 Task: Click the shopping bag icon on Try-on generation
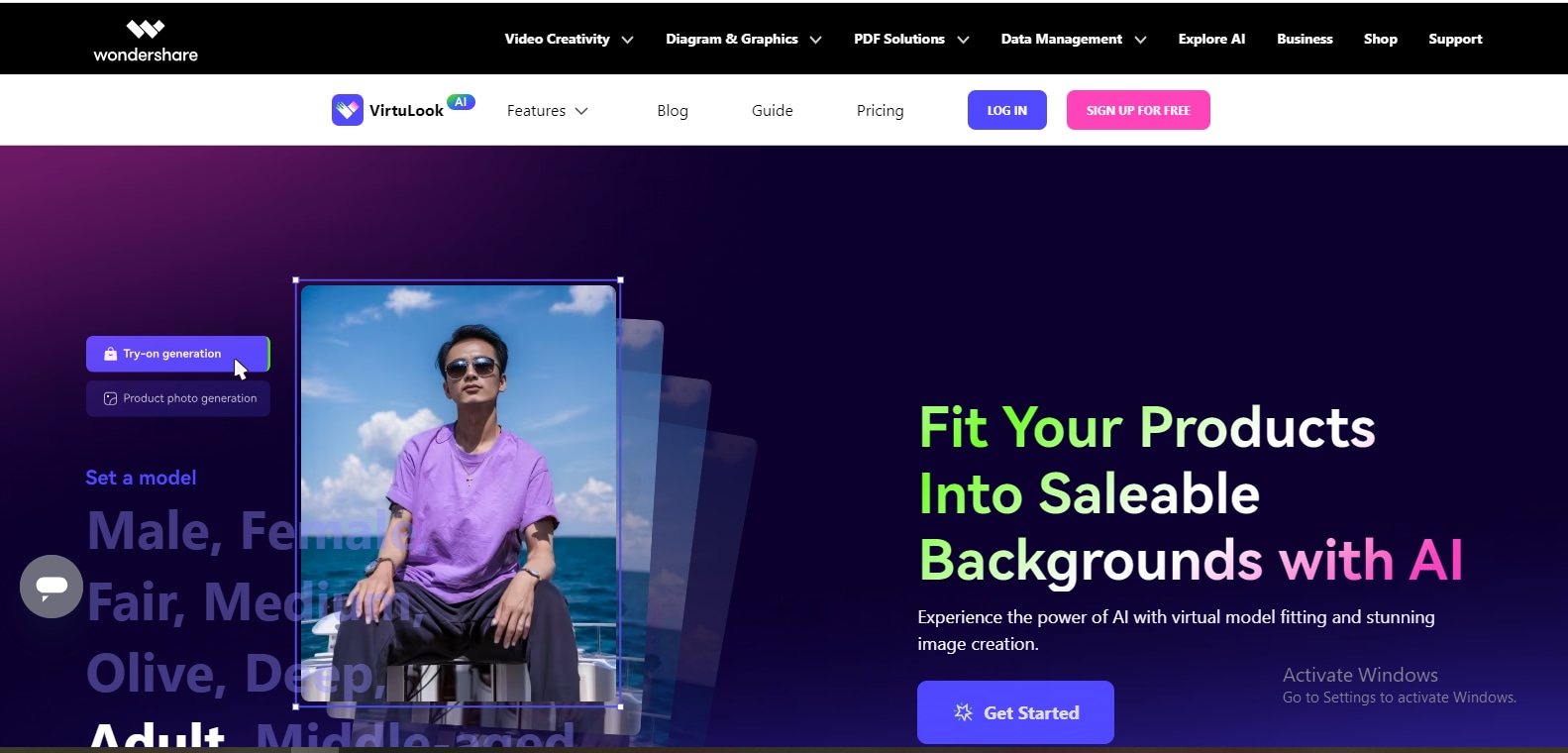(111, 354)
